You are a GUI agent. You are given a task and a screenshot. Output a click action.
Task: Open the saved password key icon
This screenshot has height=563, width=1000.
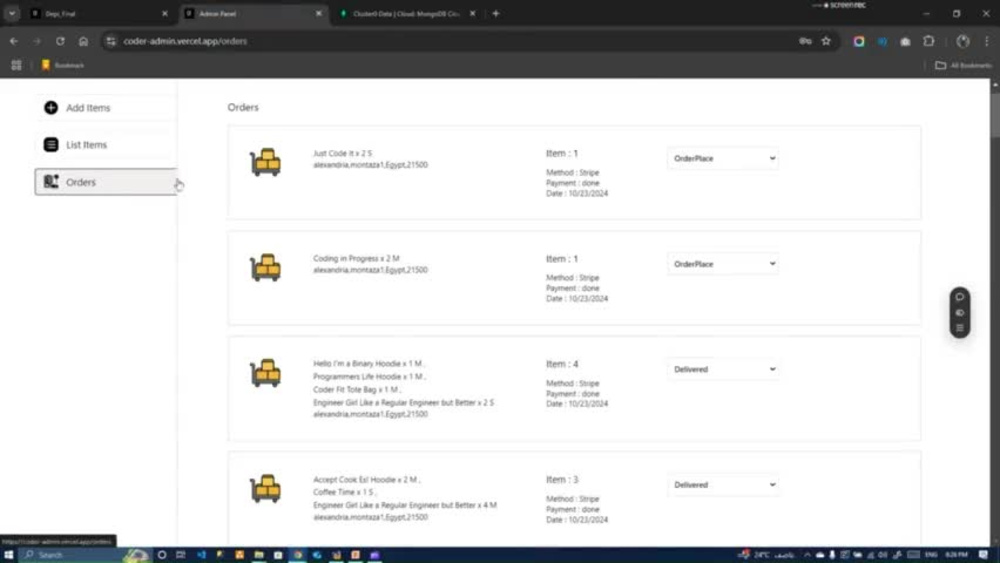tap(805, 41)
